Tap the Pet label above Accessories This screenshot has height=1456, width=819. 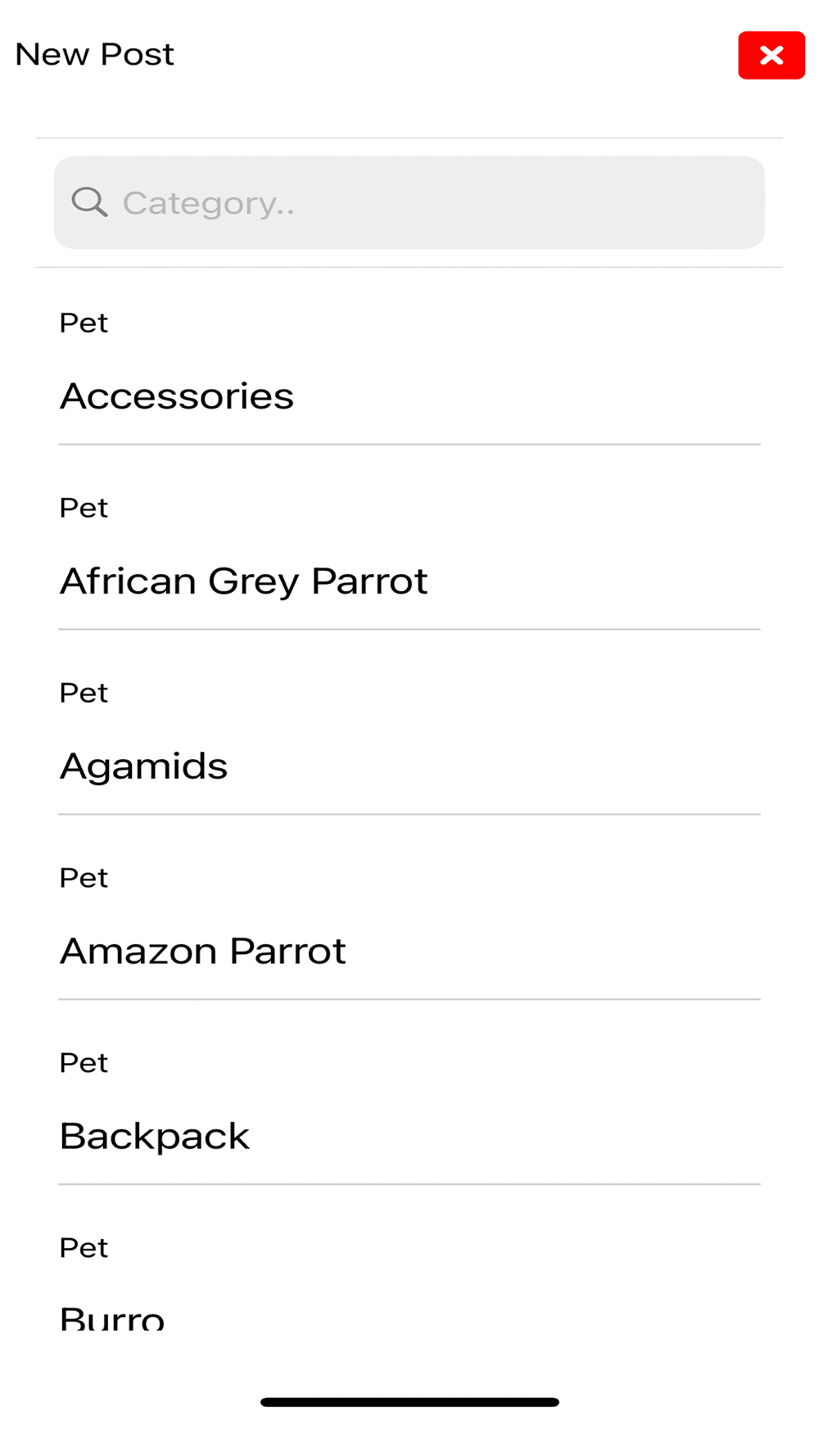84,323
